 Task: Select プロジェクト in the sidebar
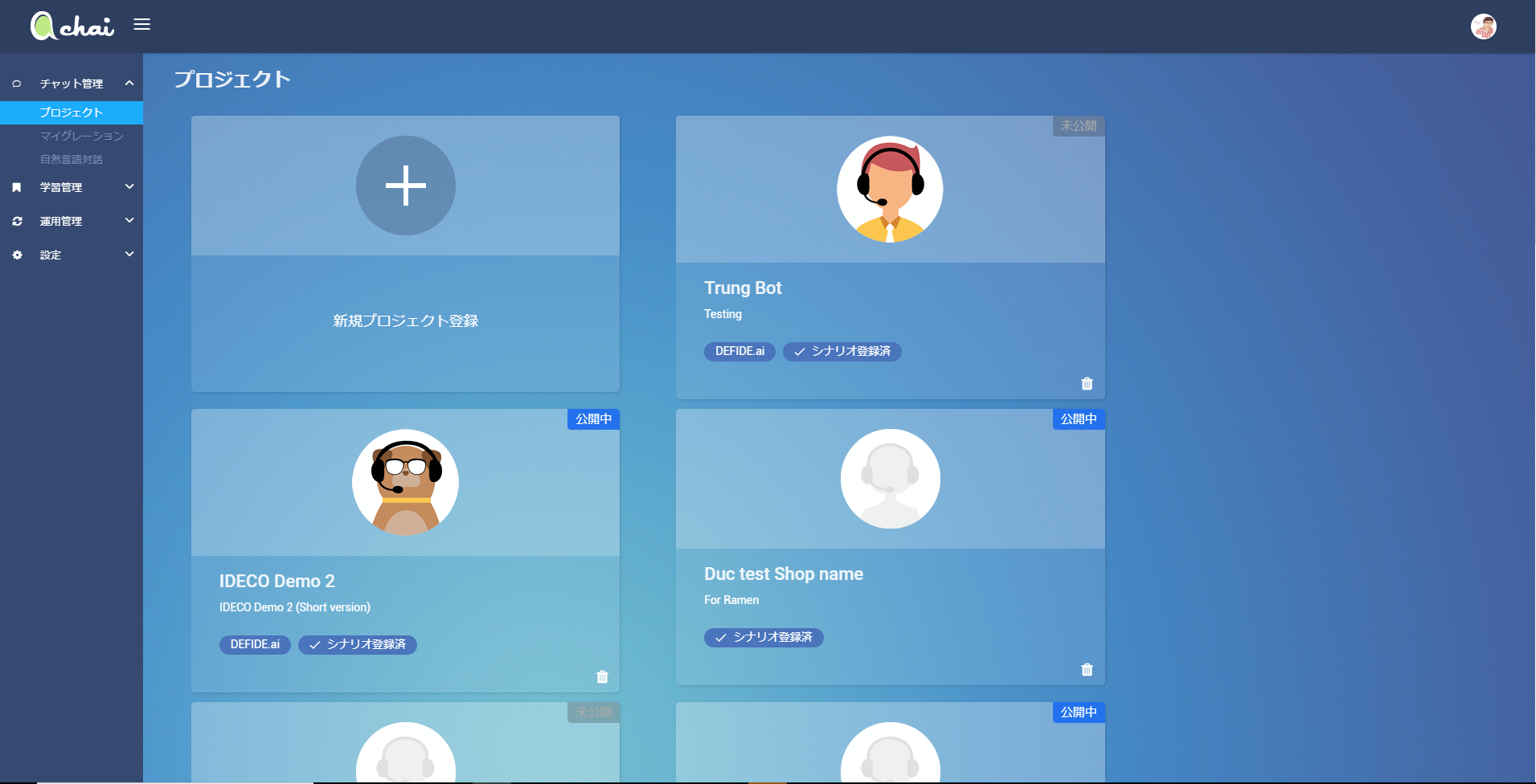(x=72, y=112)
